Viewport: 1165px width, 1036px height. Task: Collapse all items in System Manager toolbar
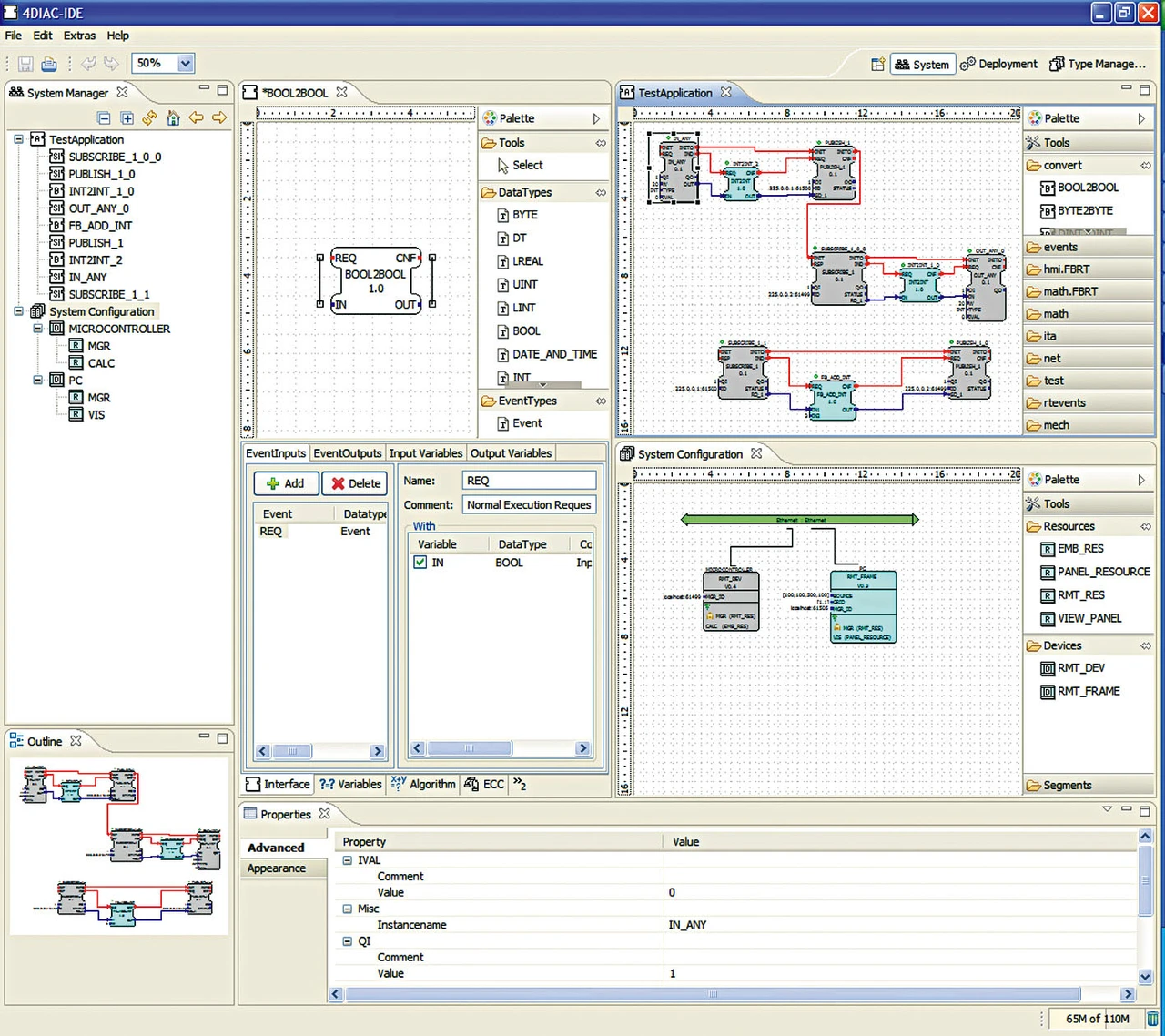click(104, 118)
